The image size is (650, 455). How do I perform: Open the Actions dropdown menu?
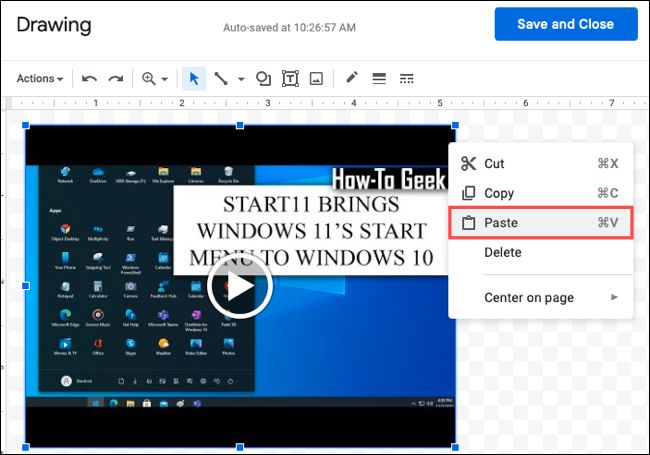(x=40, y=78)
